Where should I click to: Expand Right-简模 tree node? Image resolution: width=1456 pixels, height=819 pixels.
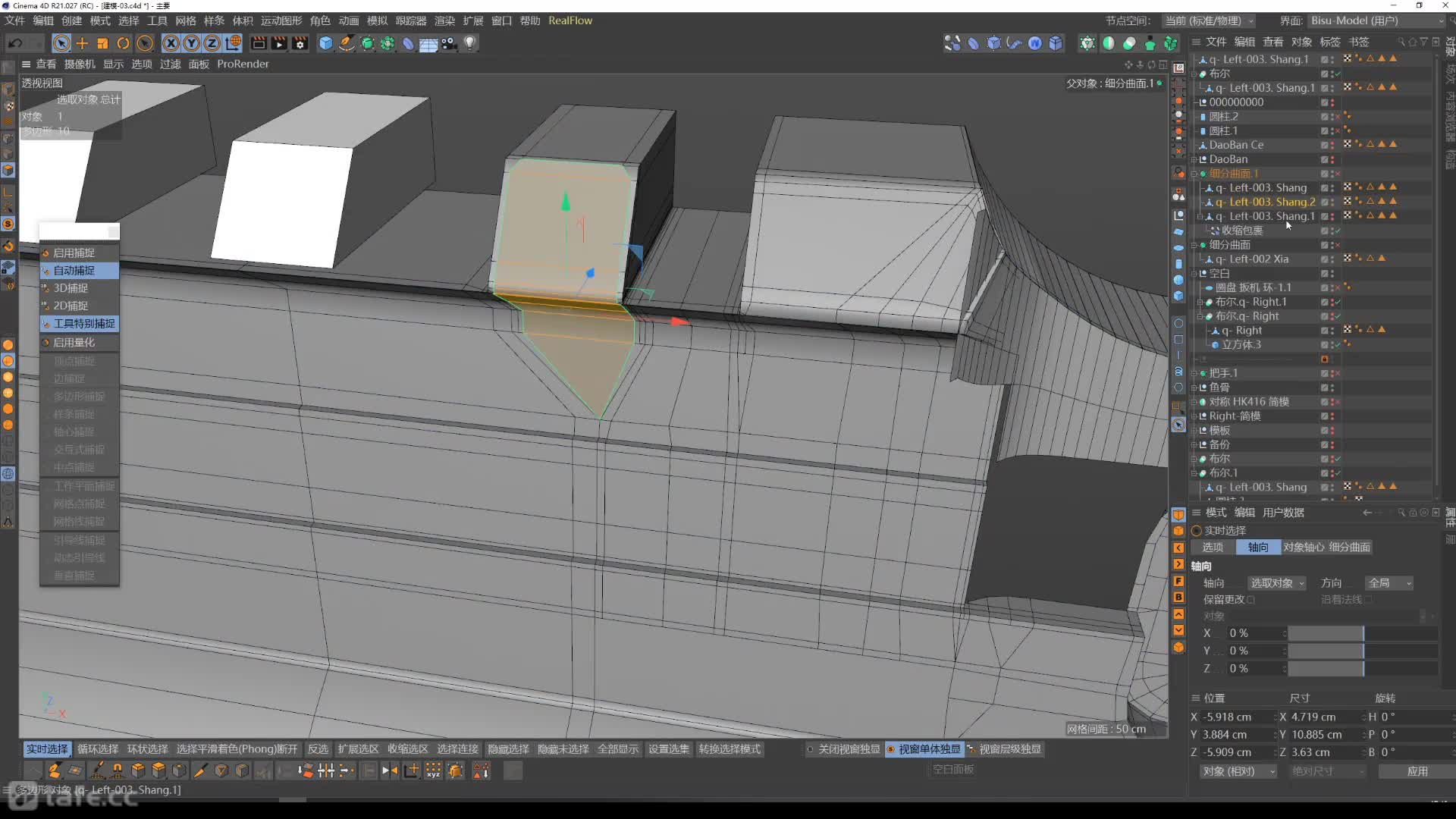[x=1194, y=416]
